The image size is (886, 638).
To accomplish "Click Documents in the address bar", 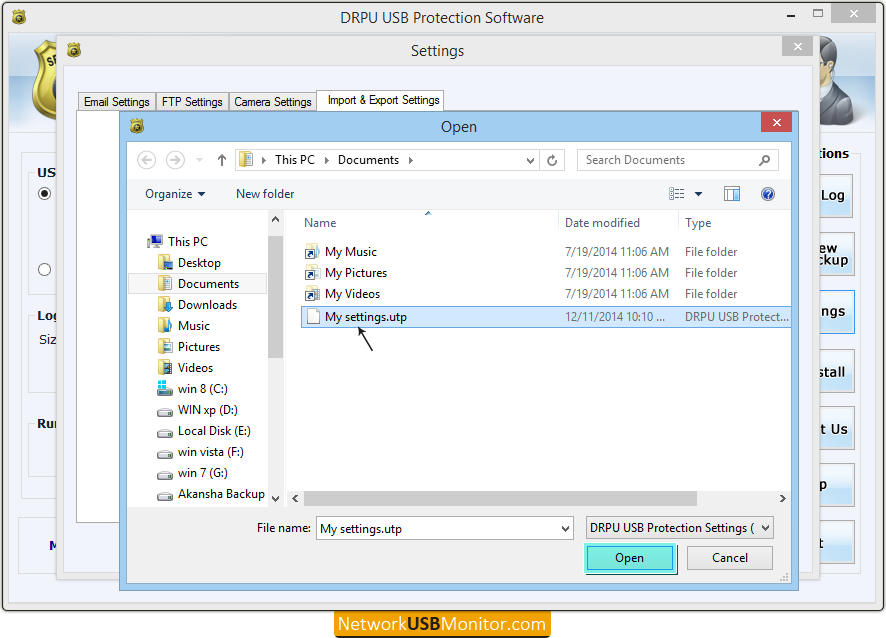I will [x=368, y=160].
